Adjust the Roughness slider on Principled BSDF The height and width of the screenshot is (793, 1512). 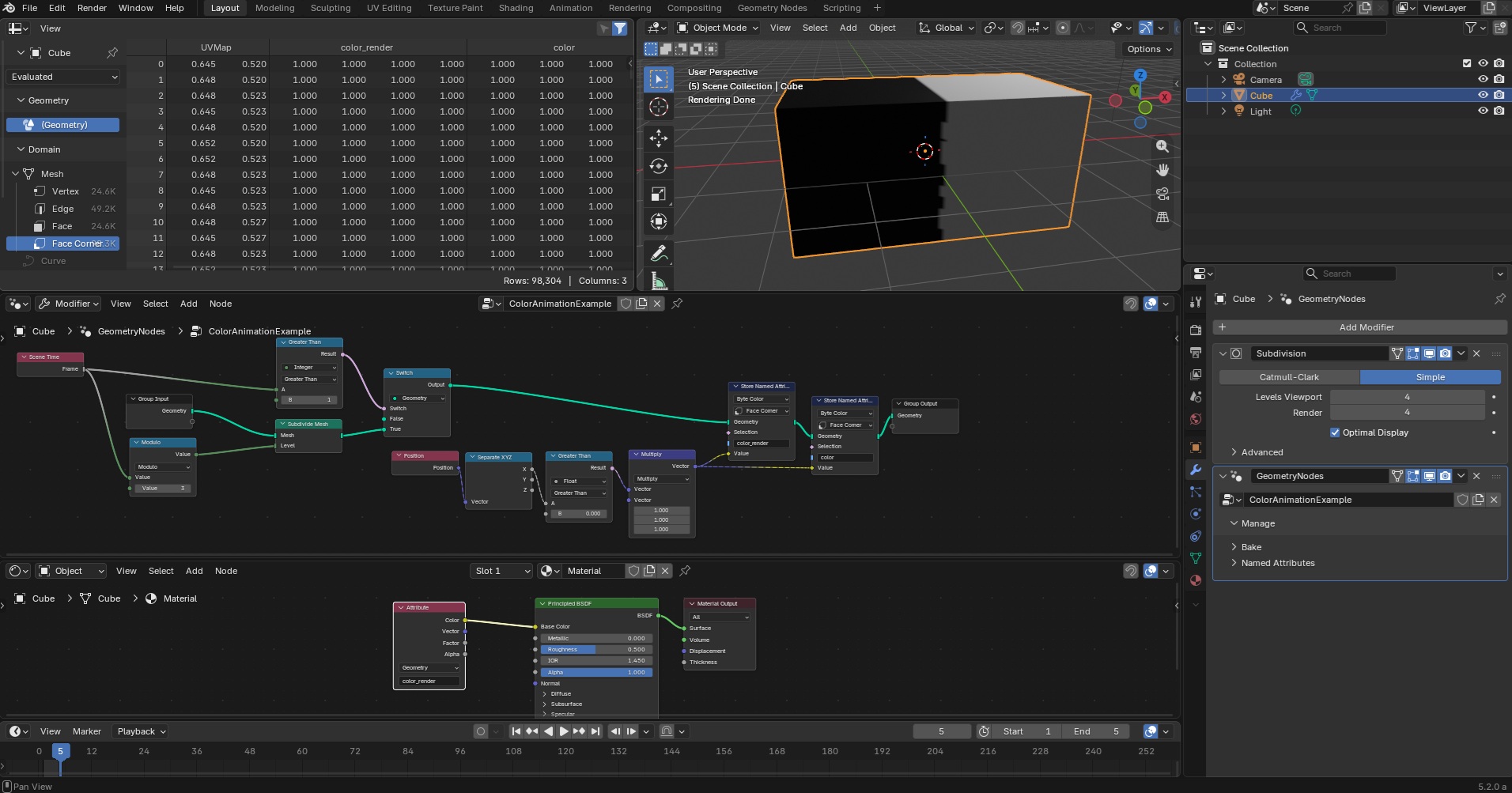(x=596, y=650)
